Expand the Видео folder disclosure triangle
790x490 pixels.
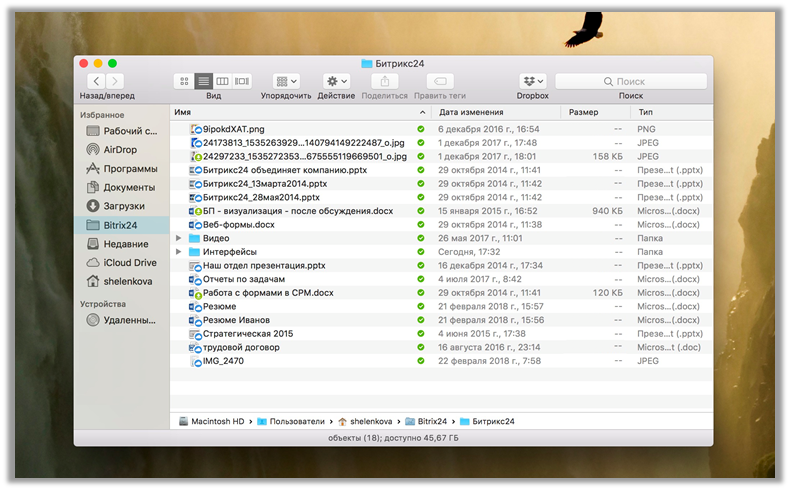click(178, 238)
